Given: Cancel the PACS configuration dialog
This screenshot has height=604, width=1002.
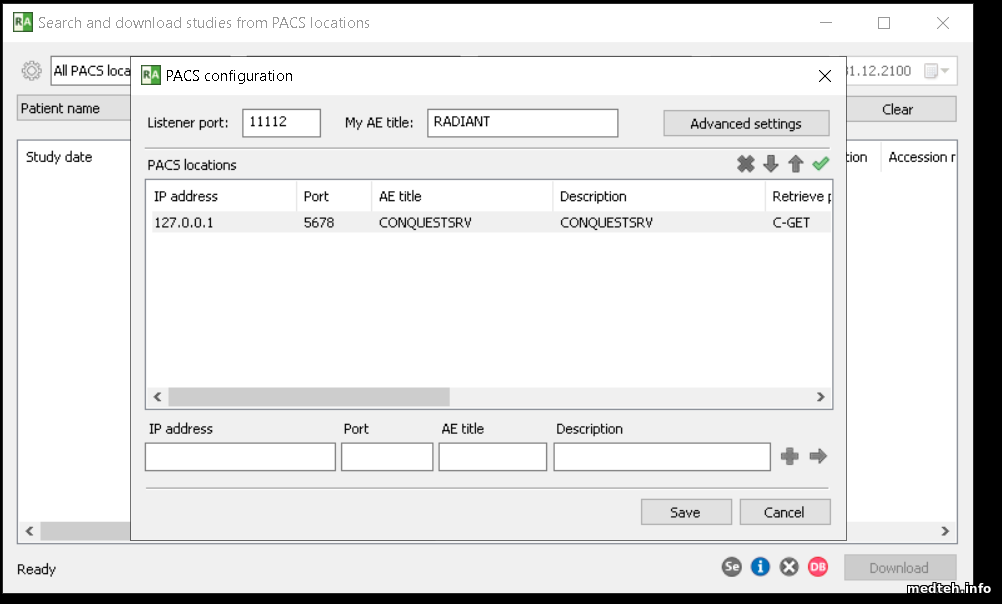Looking at the screenshot, I should [x=784, y=512].
